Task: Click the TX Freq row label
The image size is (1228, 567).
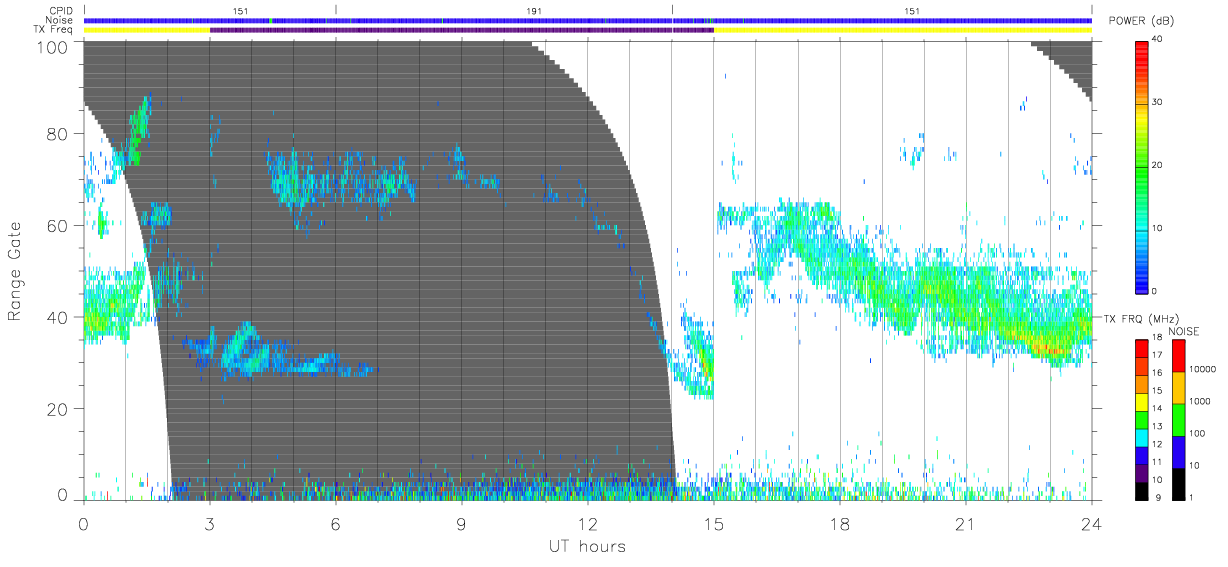Action: click(x=55, y=30)
